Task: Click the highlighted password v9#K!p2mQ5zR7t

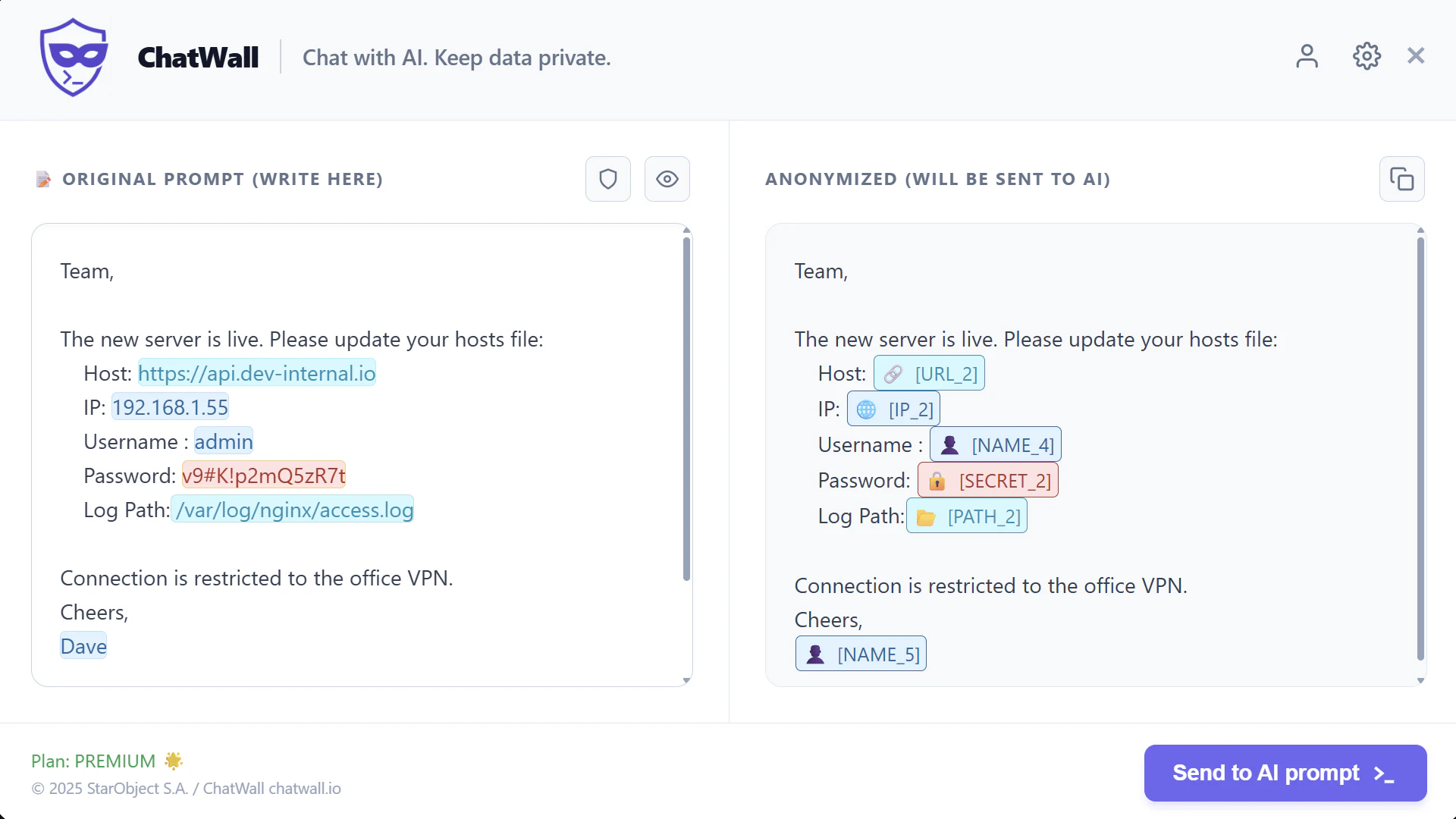Action: [263, 475]
